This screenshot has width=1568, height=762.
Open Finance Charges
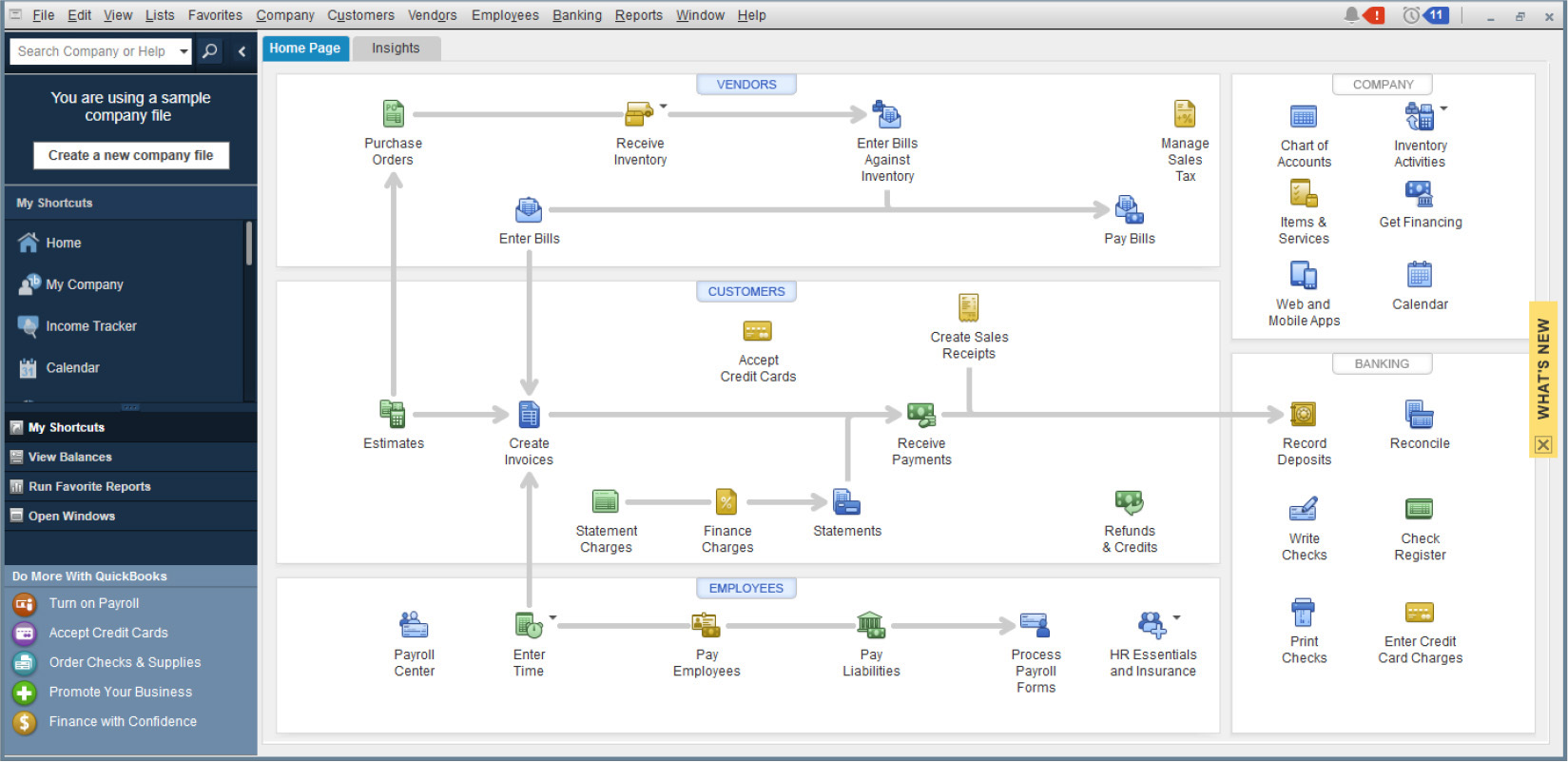click(x=726, y=501)
